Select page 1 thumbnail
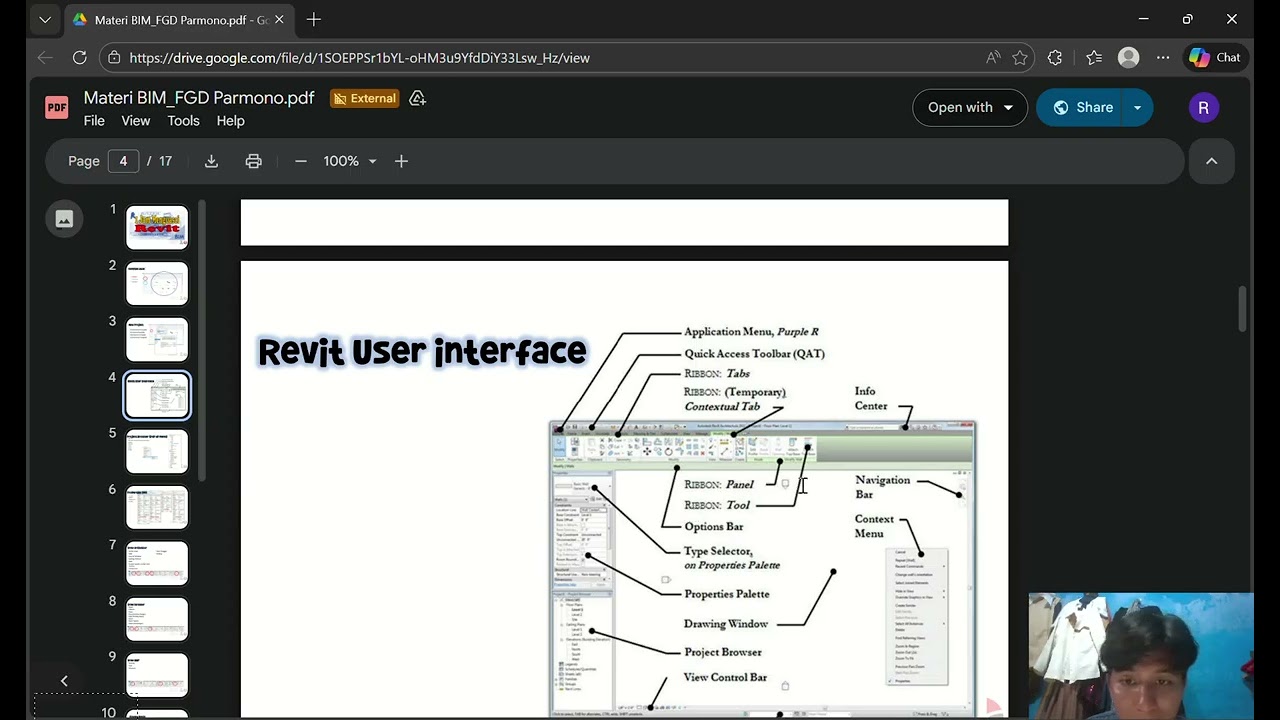The image size is (1280, 720). pyautogui.click(x=157, y=228)
